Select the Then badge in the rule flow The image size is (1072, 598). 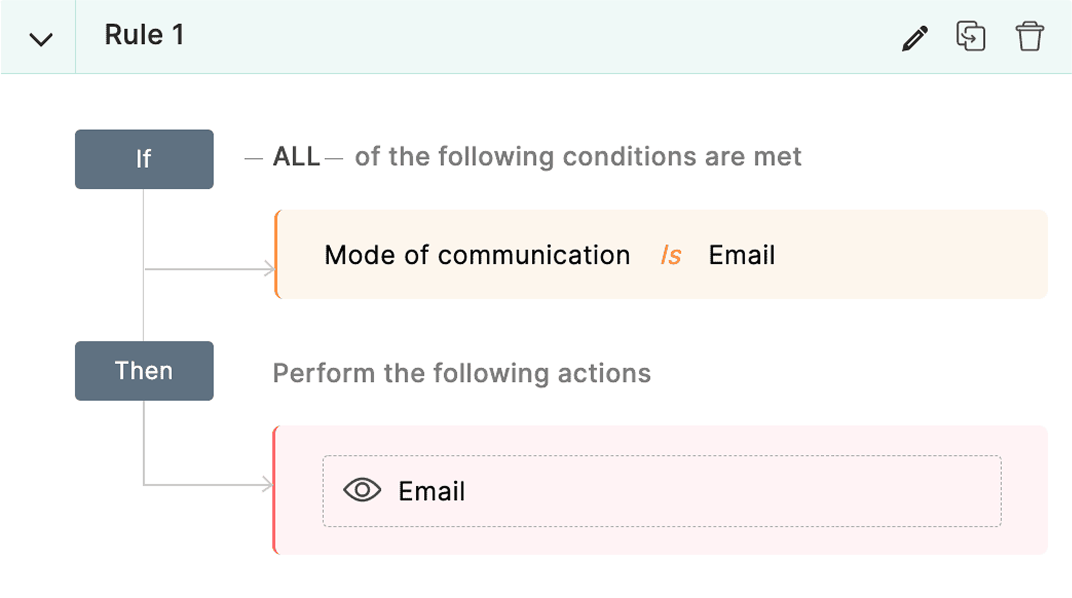point(144,370)
